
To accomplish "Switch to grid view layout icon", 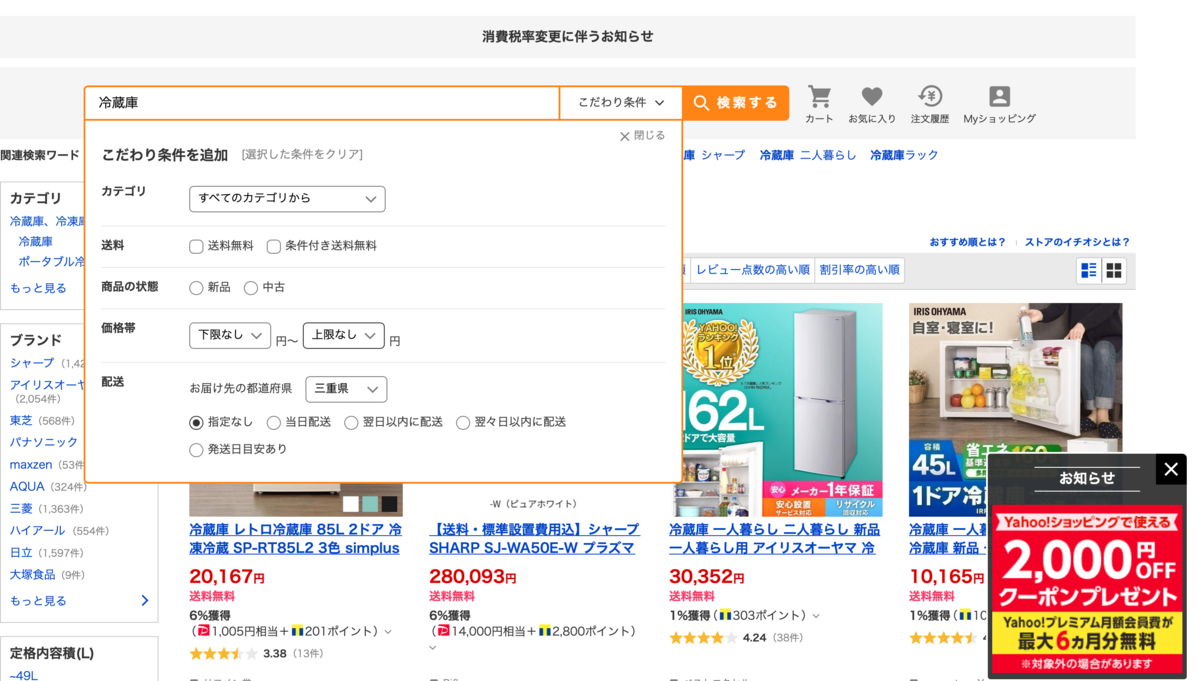I will point(1114,270).
